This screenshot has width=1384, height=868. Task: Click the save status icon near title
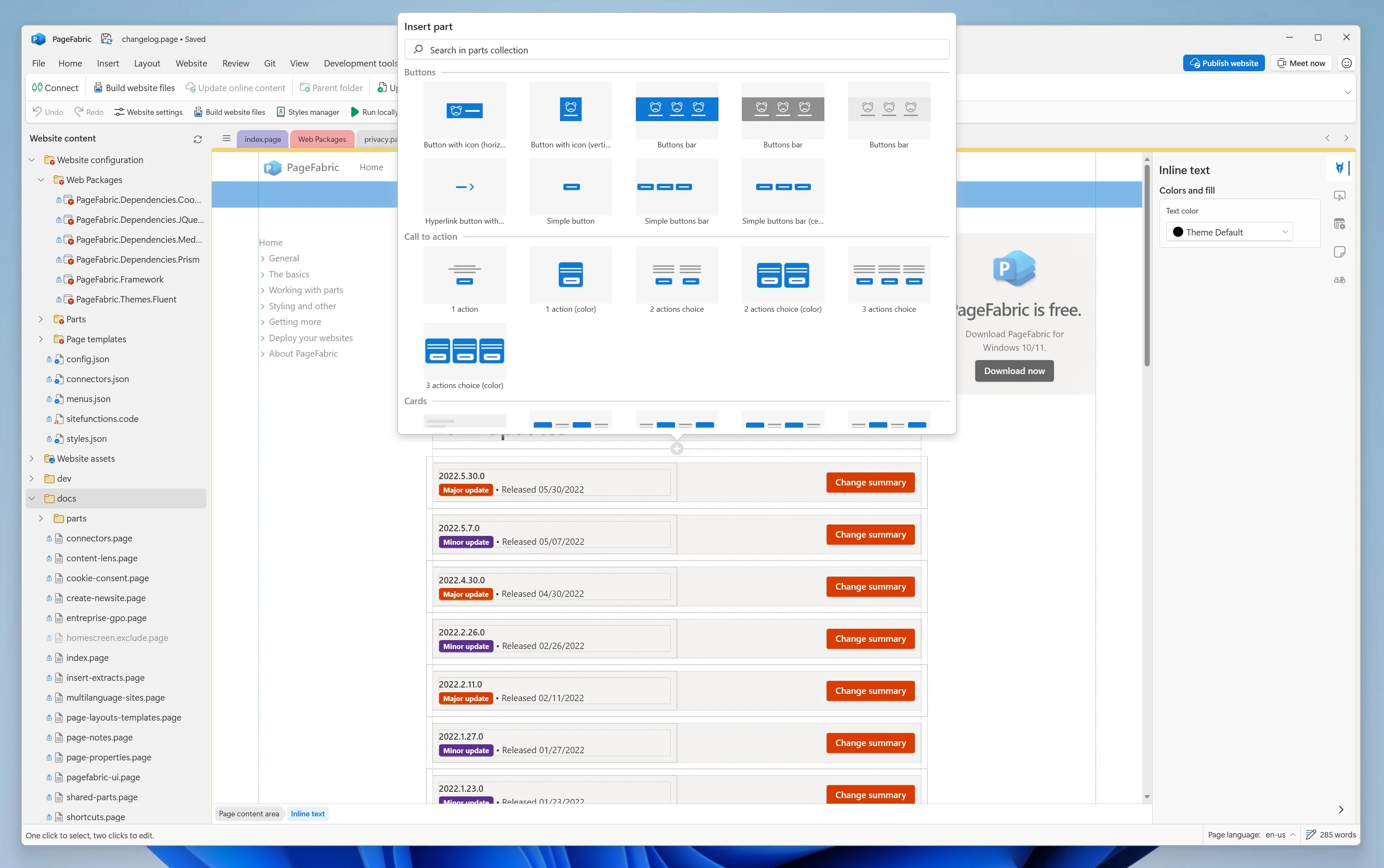tap(107, 39)
